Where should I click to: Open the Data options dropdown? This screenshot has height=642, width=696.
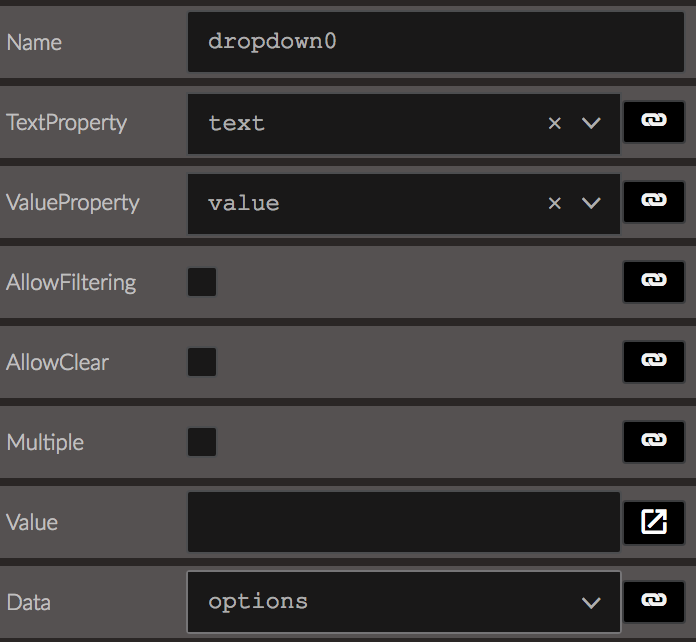pos(404,602)
